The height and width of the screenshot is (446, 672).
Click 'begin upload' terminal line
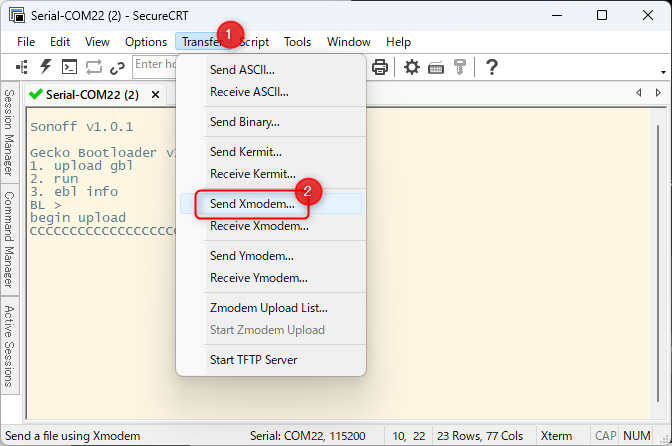pos(78,218)
